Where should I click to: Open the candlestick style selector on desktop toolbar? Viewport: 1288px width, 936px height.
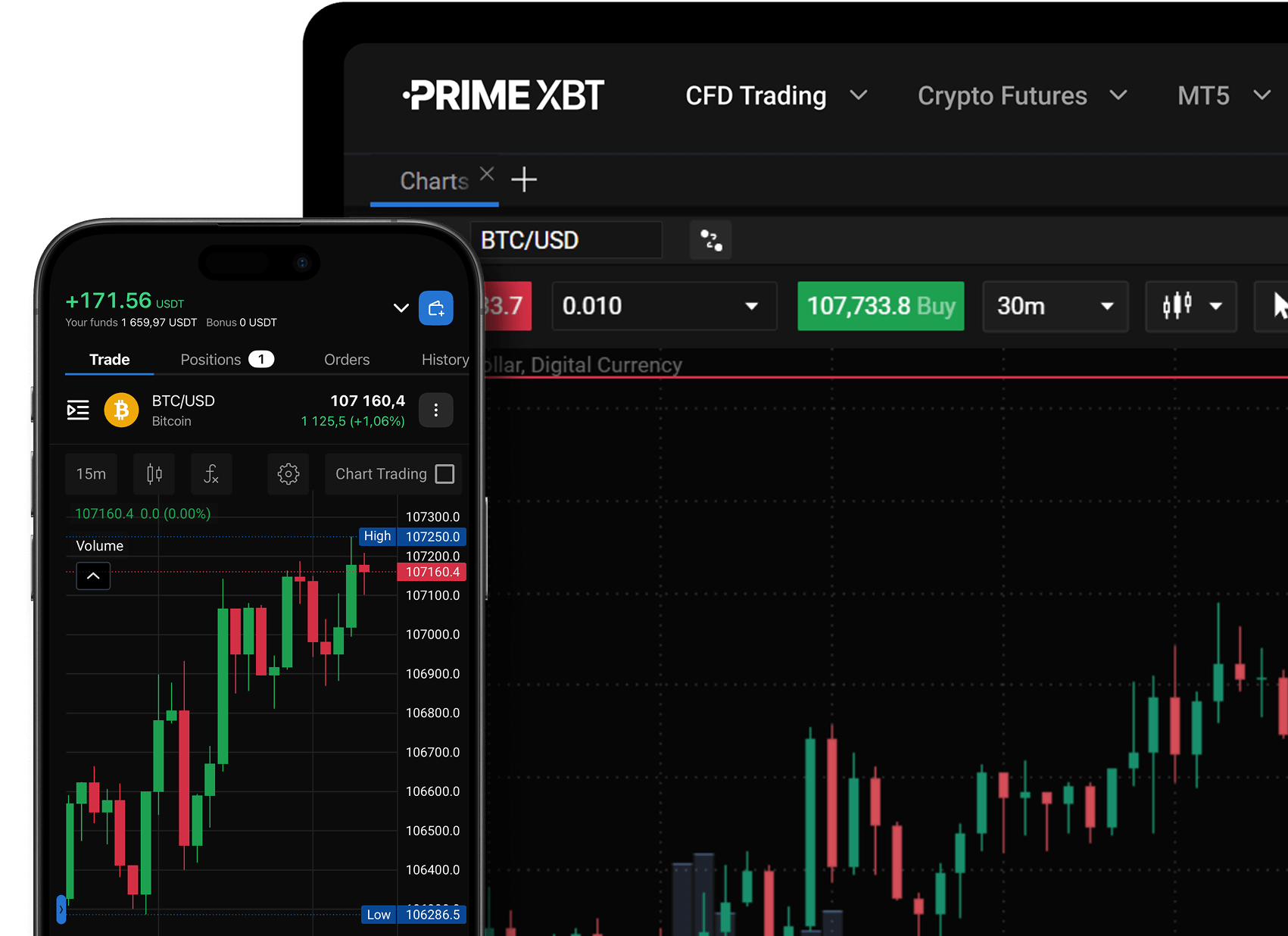coord(1190,307)
